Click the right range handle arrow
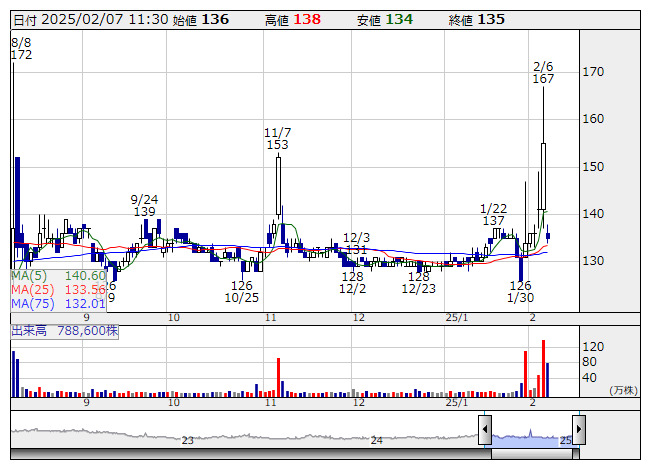Screen dimensions: 653x470 [x=579, y=430]
